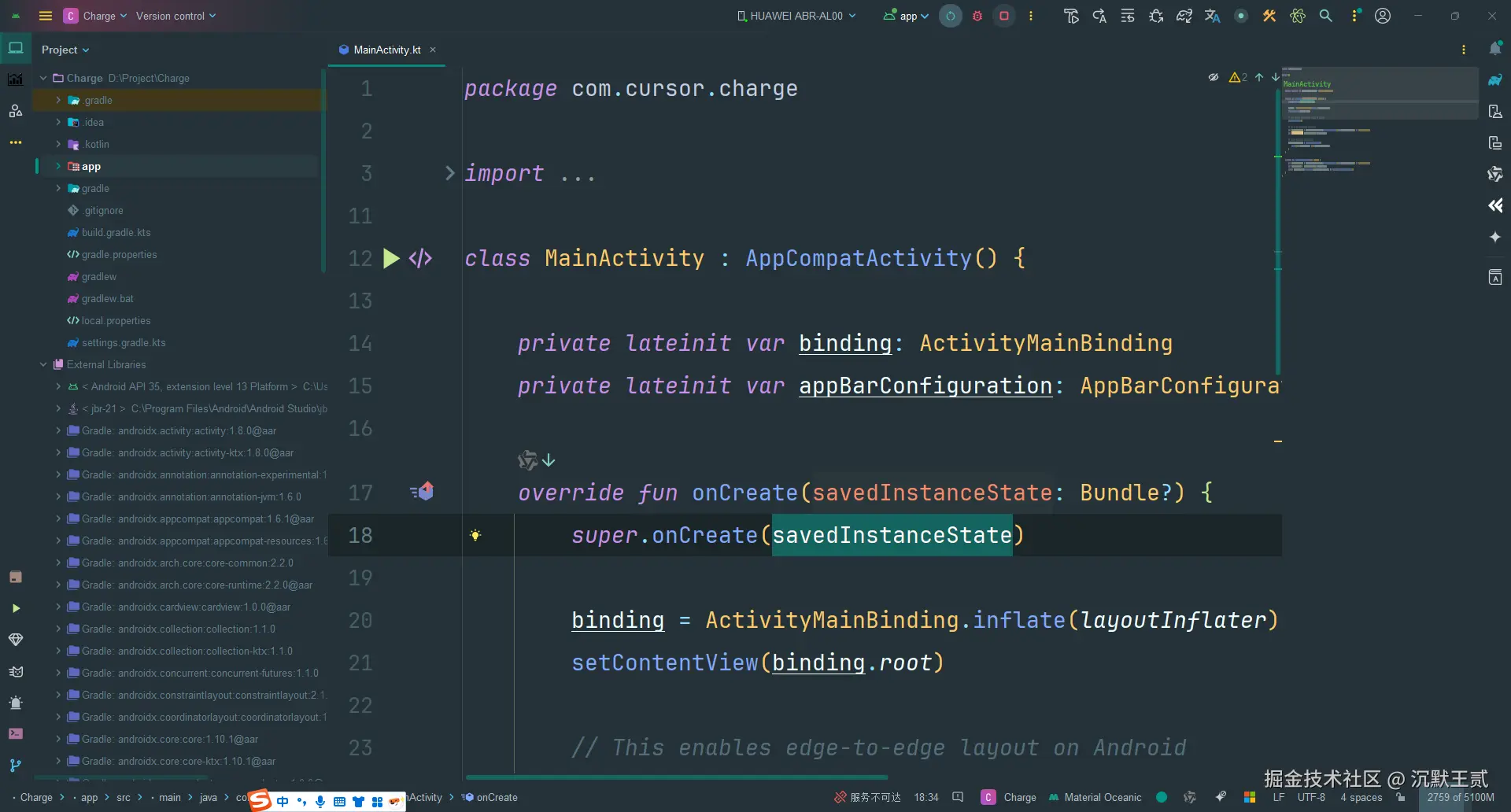Open Search Everywhere magnifier
Viewport: 1511px width, 812px height.
[1326, 16]
